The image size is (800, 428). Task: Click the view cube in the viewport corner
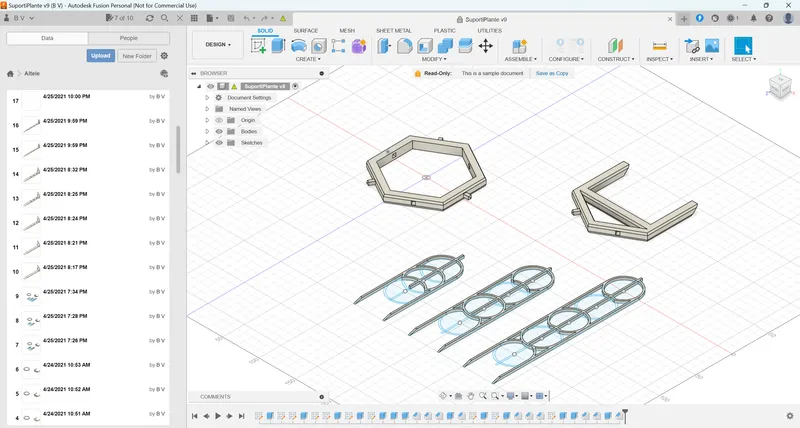[780, 86]
